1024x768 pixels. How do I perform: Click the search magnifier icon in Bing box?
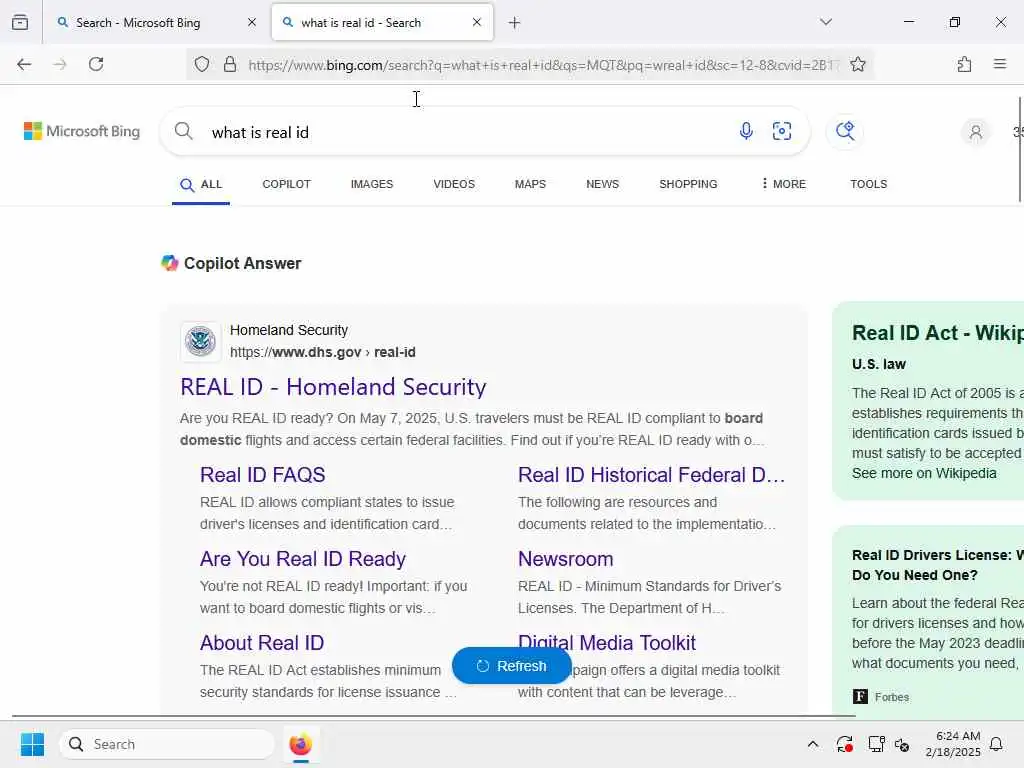(184, 131)
